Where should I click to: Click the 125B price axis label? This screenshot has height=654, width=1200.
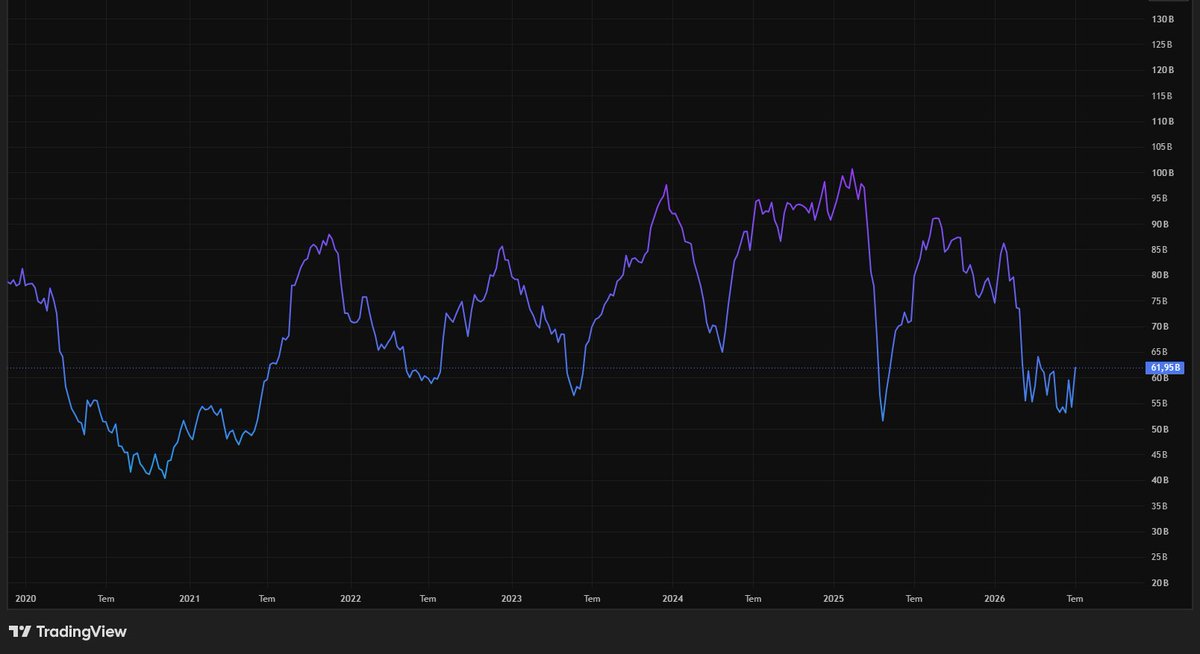click(x=1162, y=45)
